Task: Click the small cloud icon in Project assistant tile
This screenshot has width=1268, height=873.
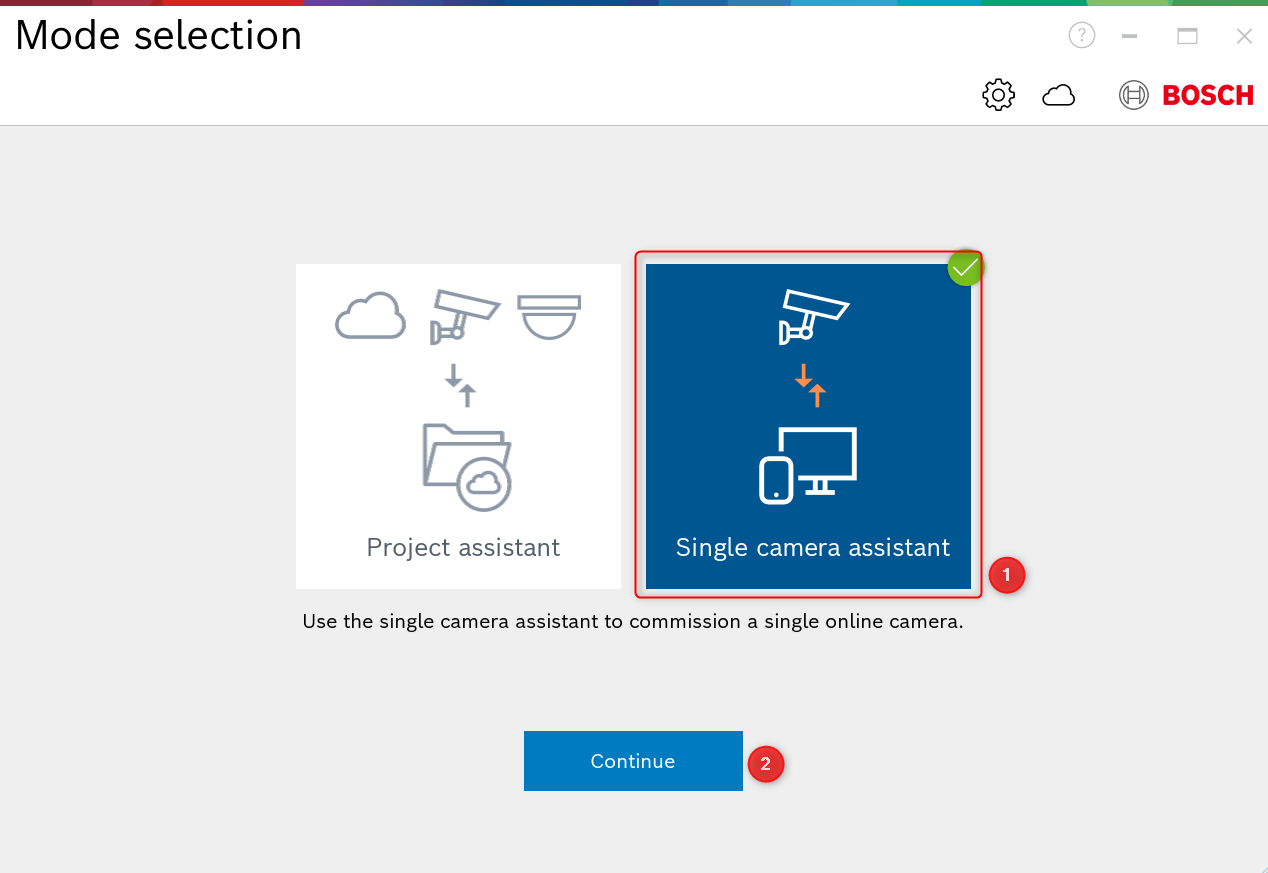Action: click(x=371, y=316)
